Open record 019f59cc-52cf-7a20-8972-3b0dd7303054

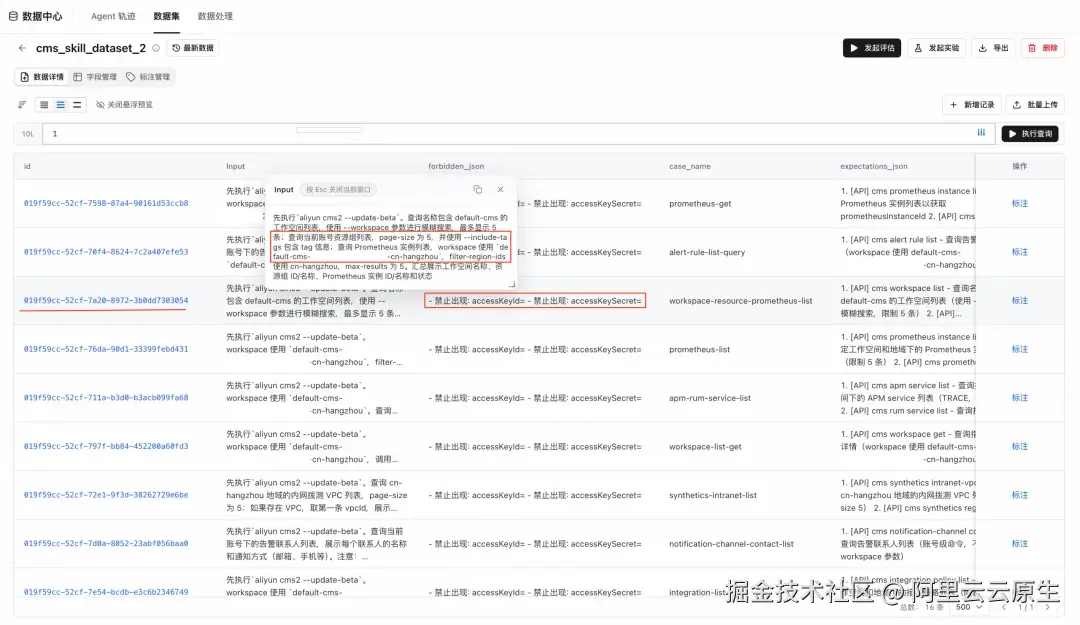point(106,300)
